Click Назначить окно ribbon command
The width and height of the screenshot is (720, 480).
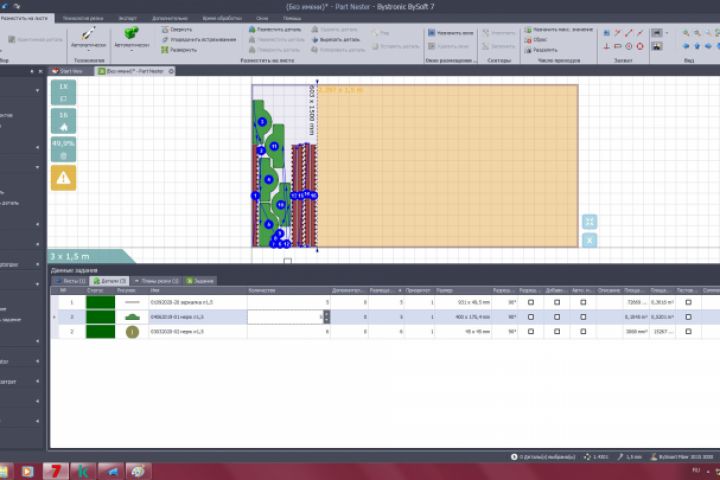(x=450, y=33)
